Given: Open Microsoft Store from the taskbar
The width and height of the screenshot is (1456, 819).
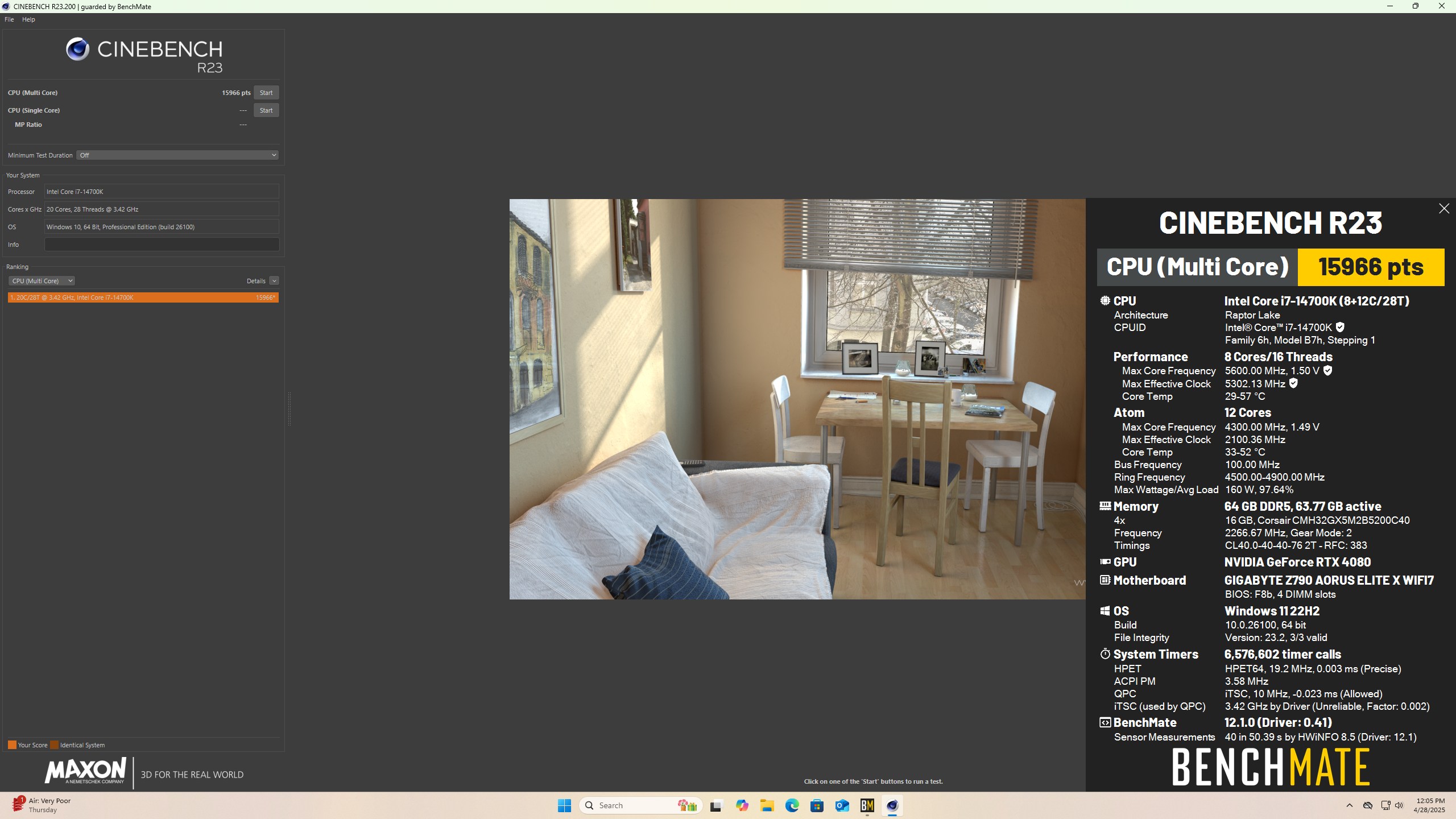Looking at the screenshot, I should coord(817,805).
